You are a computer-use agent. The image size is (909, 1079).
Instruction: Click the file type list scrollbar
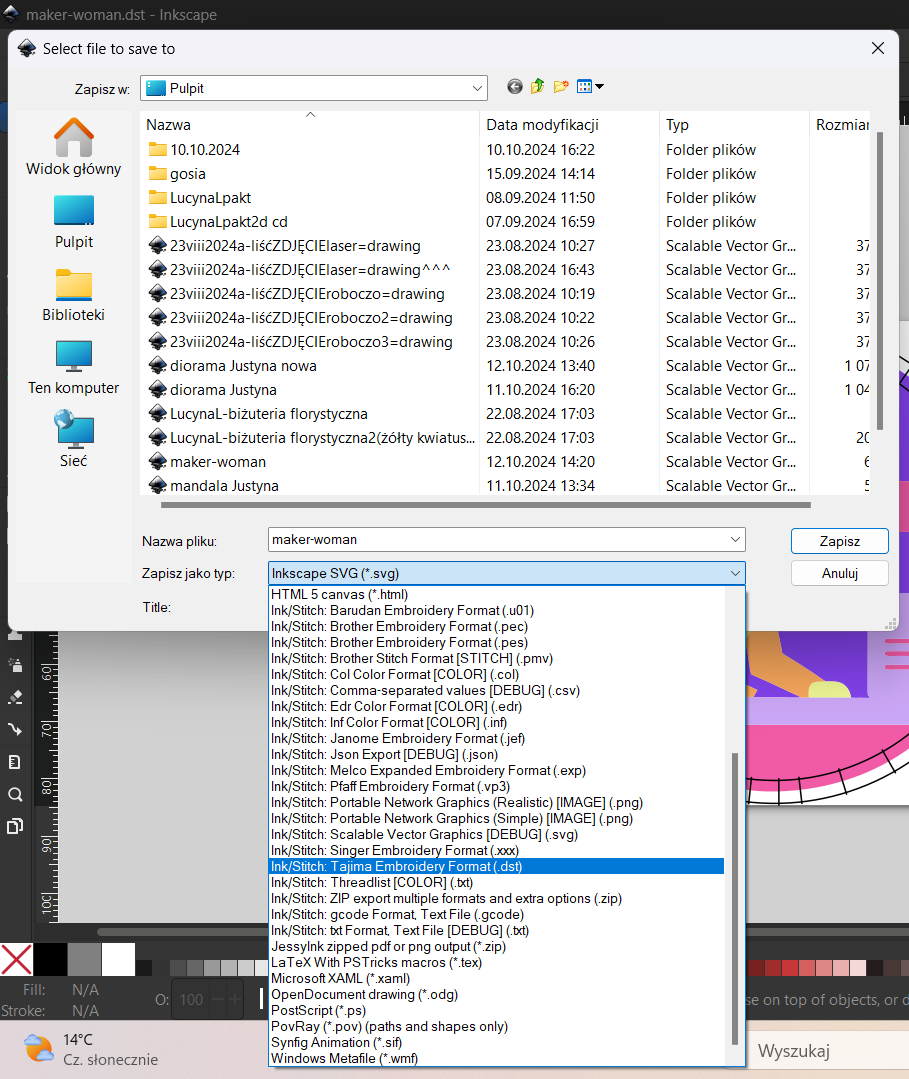point(735,898)
